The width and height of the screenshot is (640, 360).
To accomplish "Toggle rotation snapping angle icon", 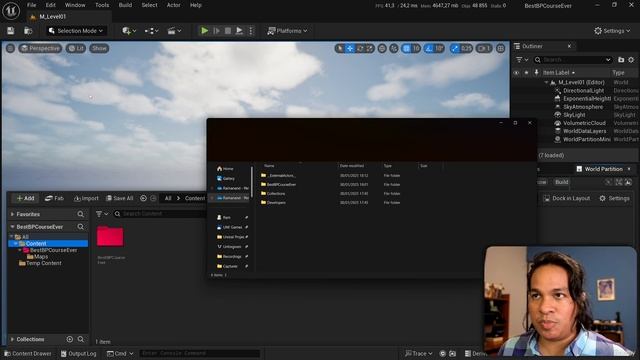I will click(429, 48).
